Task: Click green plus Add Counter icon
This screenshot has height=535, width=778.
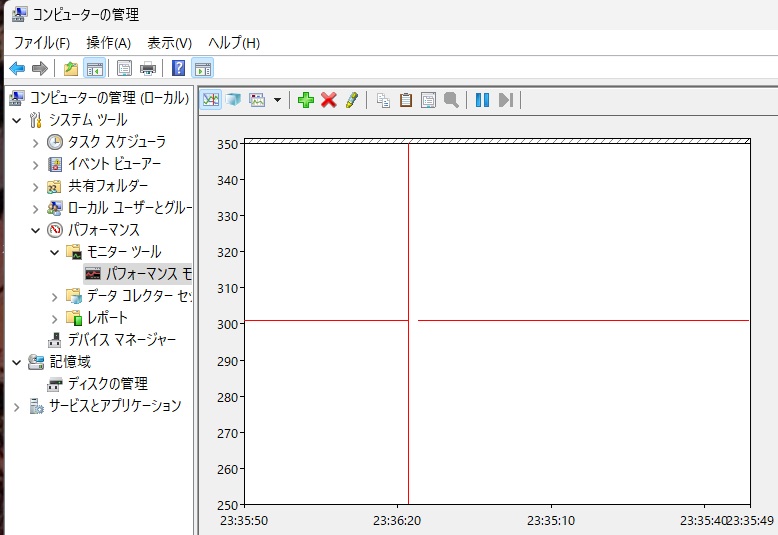Action: click(x=306, y=100)
